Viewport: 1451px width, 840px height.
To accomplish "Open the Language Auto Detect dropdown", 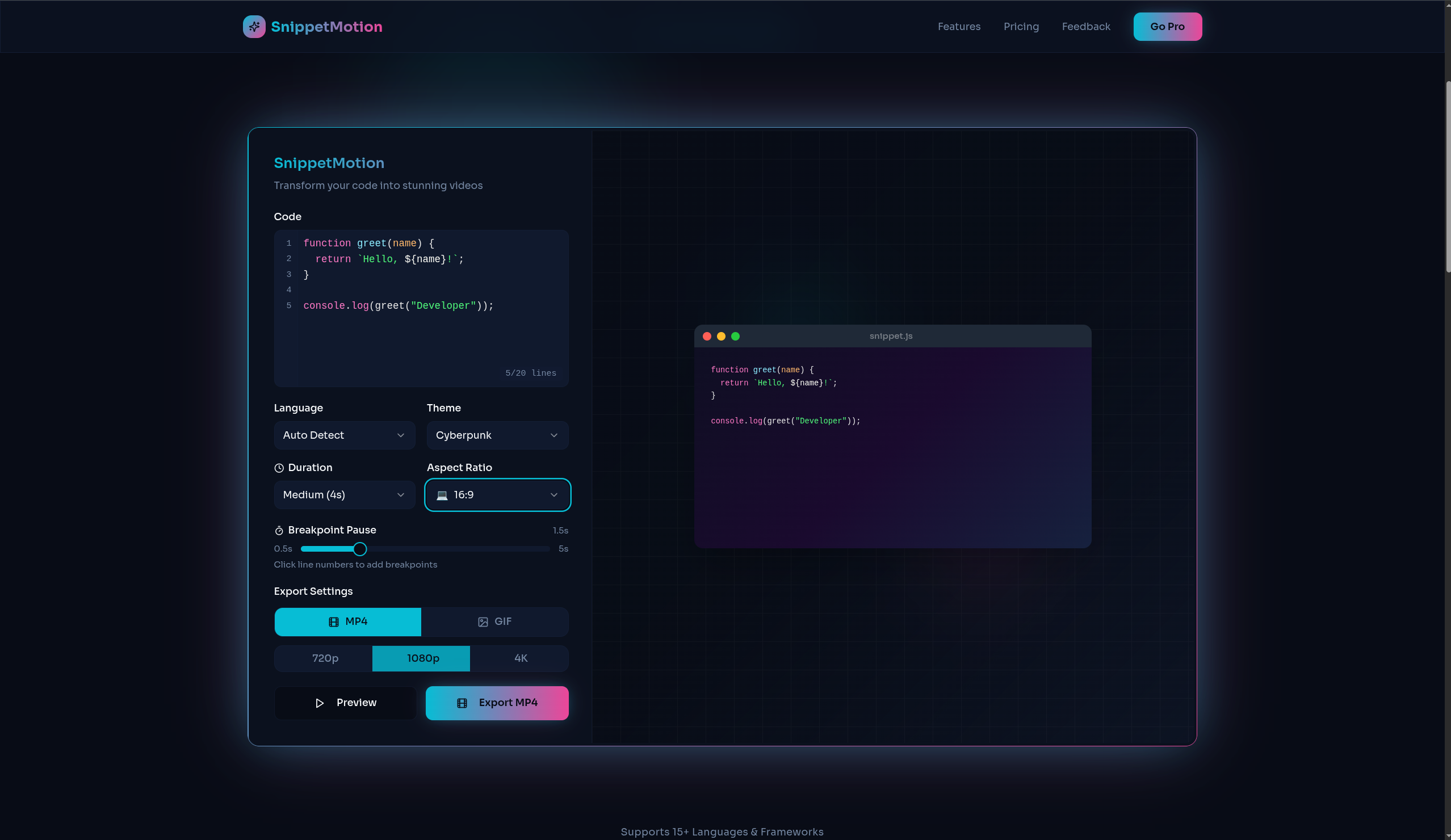I will click(344, 435).
